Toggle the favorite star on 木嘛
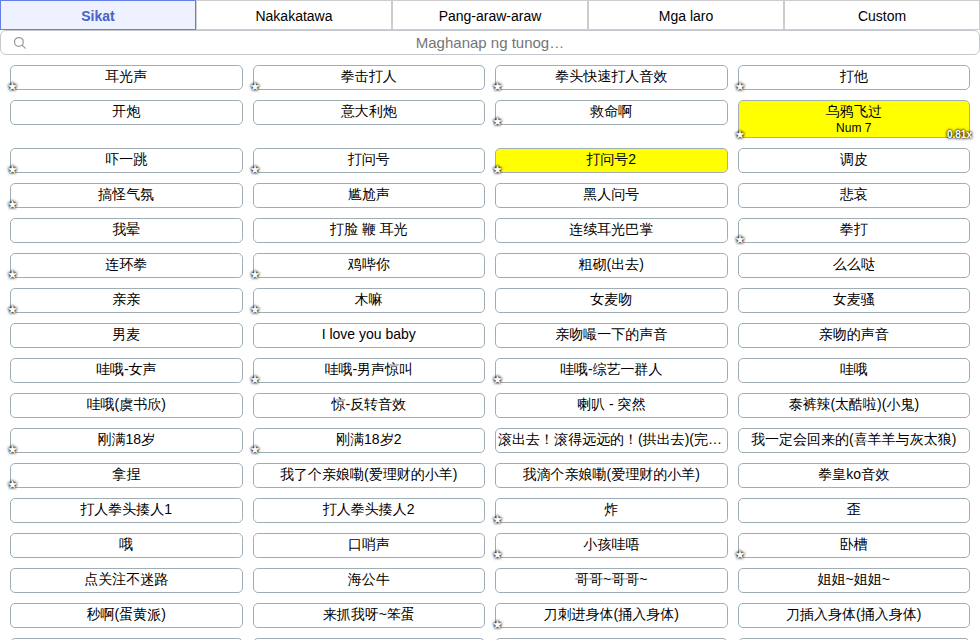Image resolution: width=980 pixels, height=640 pixels. point(255,310)
